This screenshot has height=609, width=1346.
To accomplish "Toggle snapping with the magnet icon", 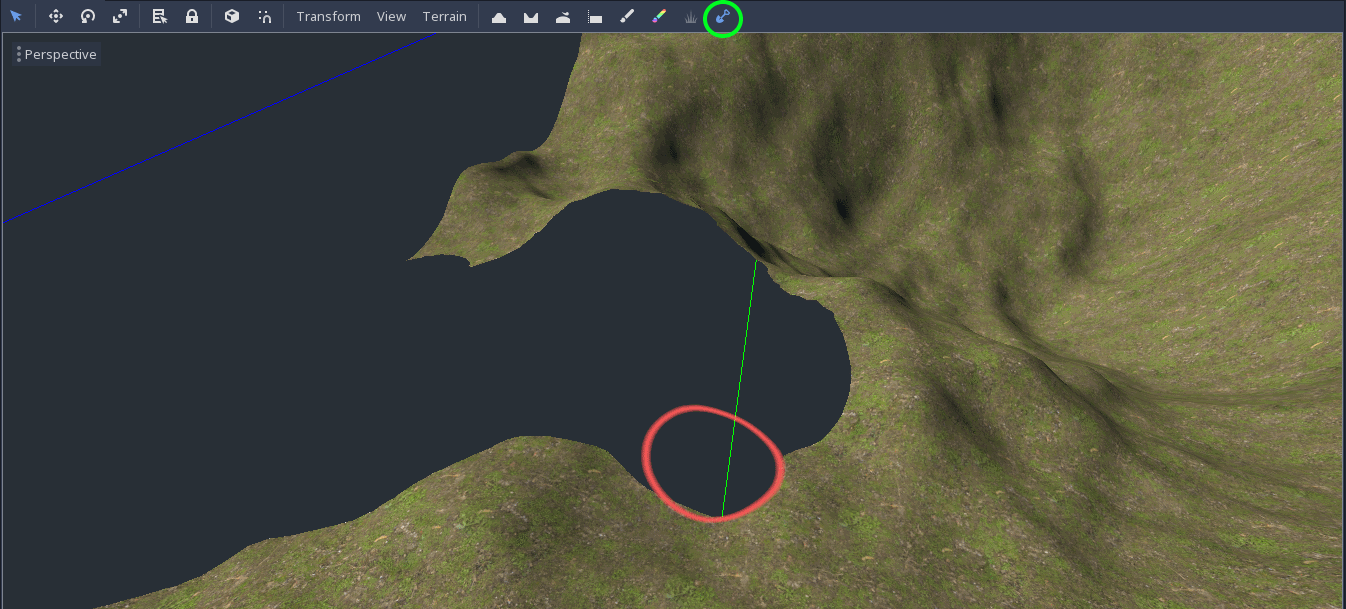I will pyautogui.click(x=265, y=16).
